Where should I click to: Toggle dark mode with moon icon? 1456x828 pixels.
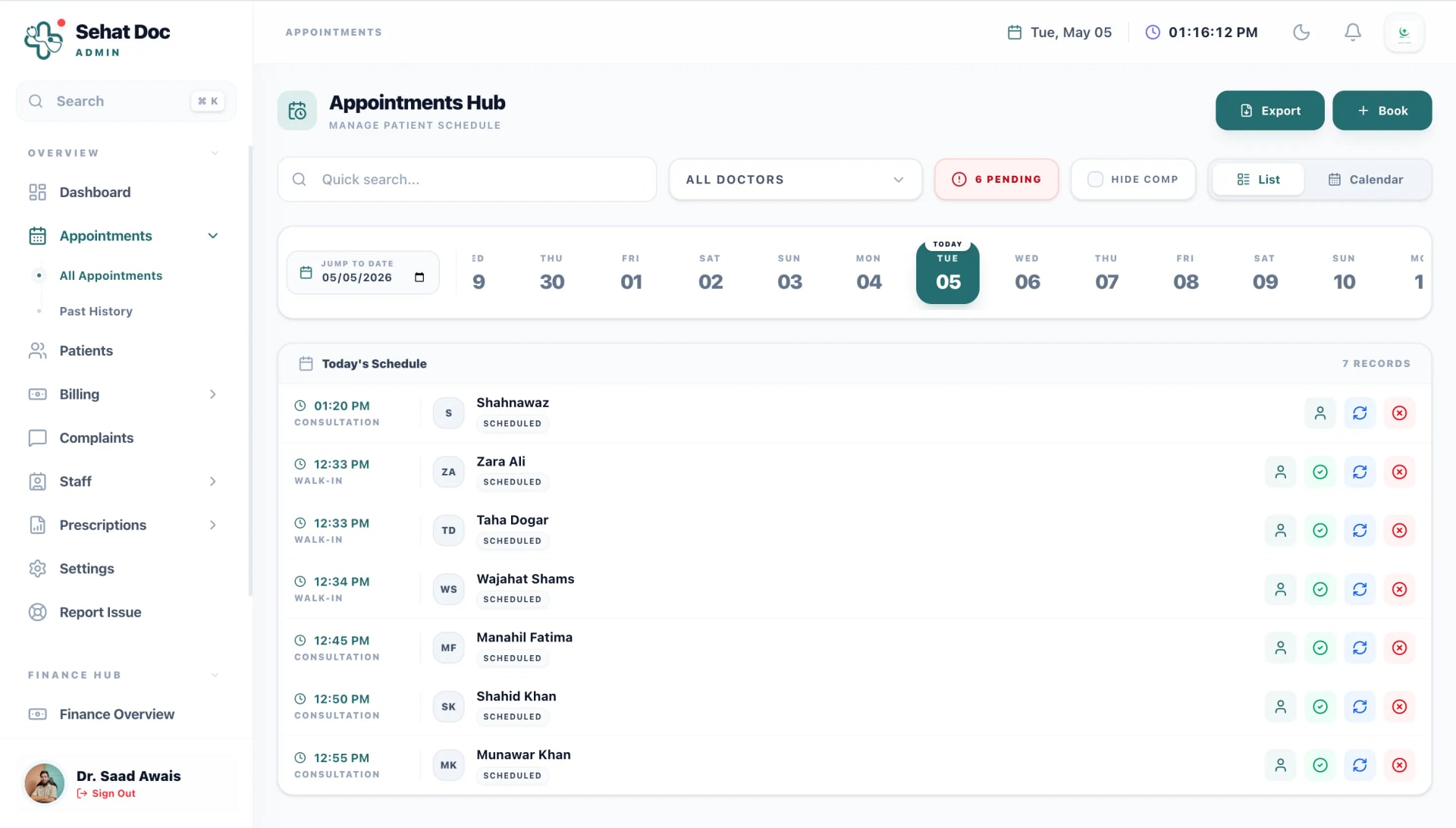(1301, 32)
